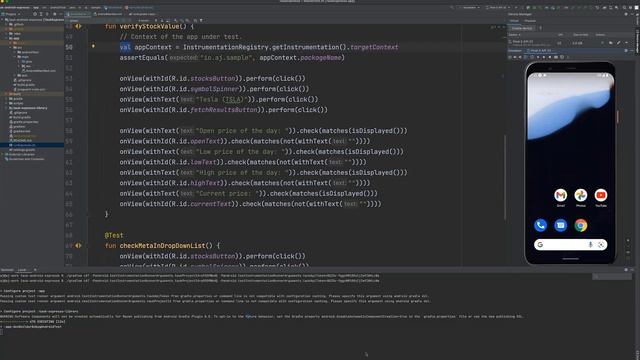Tap Google G logo in emulator search bar
Image resolution: width=640 pixels, height=360 pixels.
(540, 244)
